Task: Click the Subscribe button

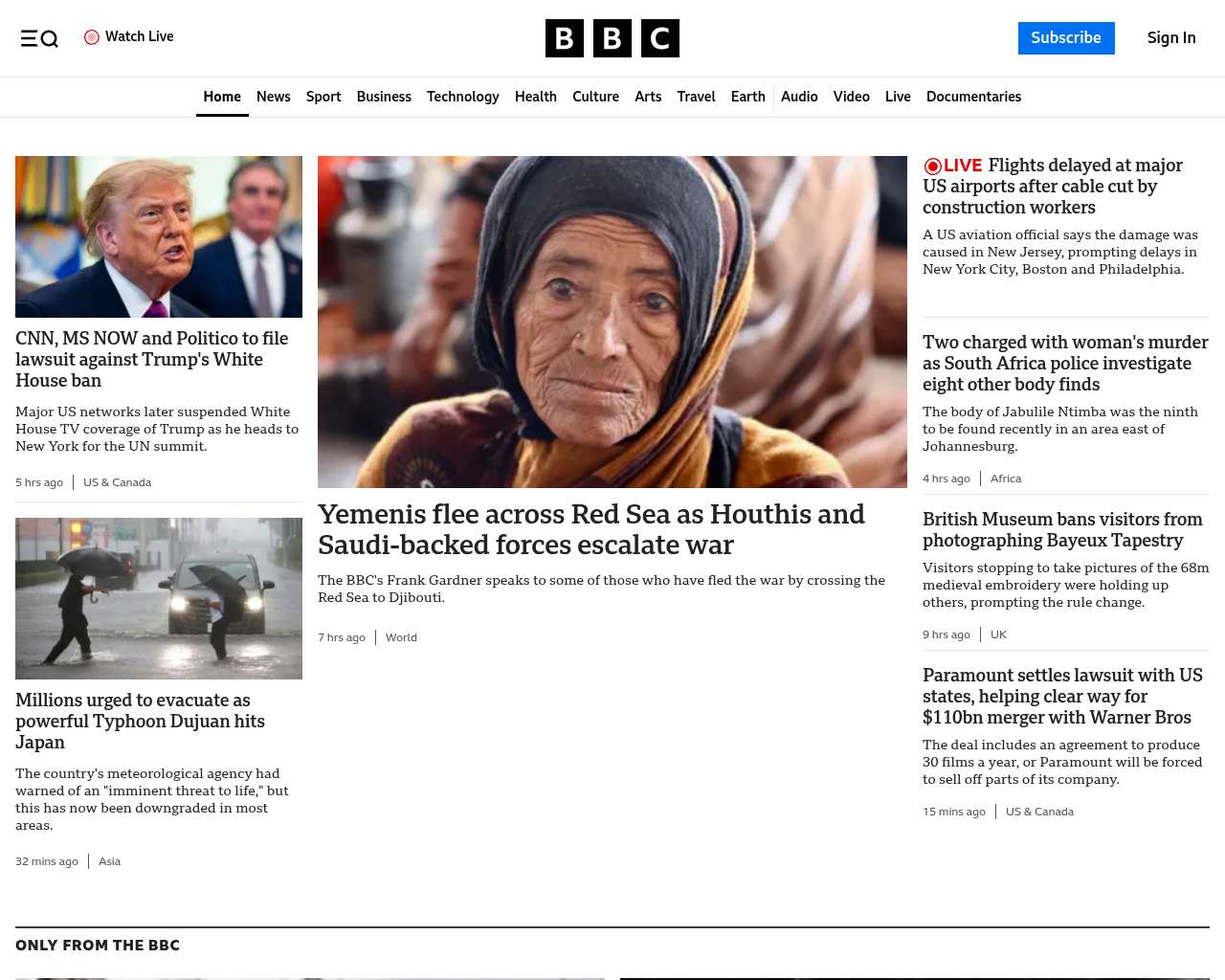Action: tap(1066, 38)
